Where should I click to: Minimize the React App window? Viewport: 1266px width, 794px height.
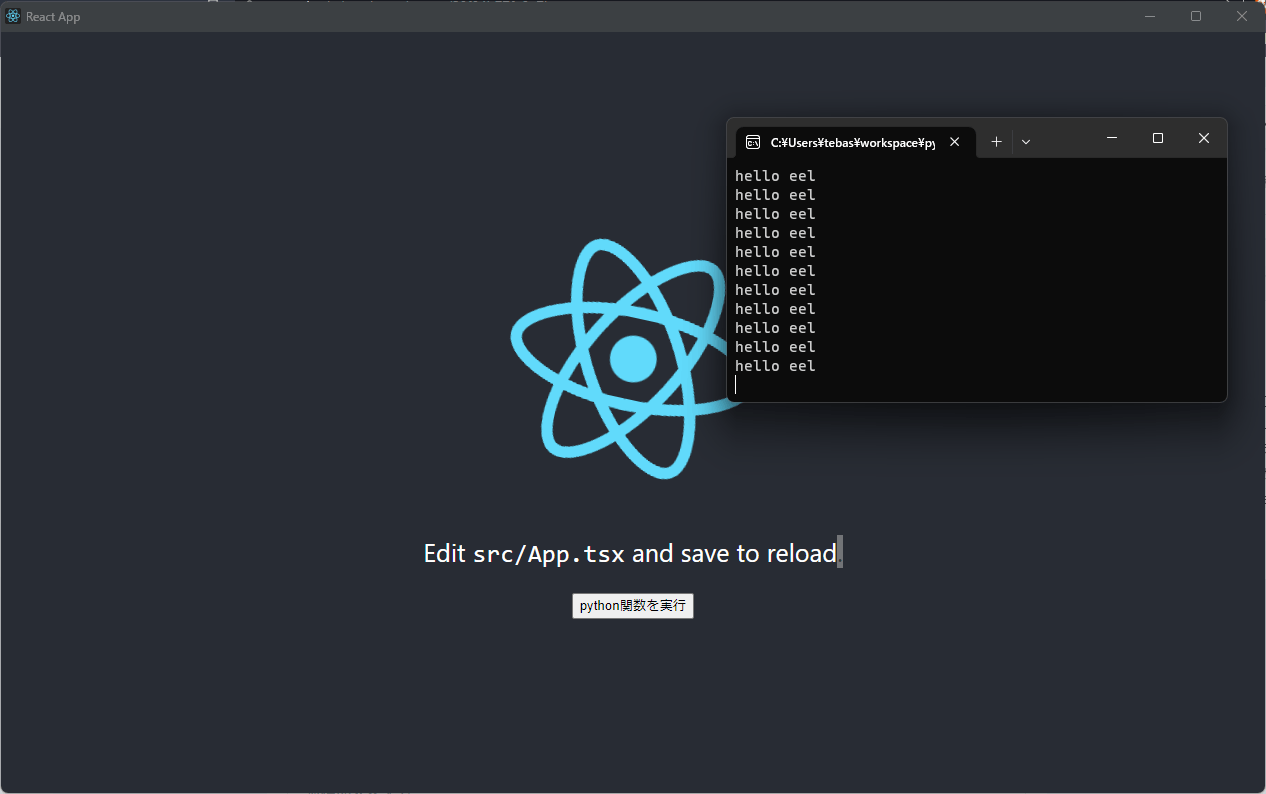click(x=1150, y=16)
